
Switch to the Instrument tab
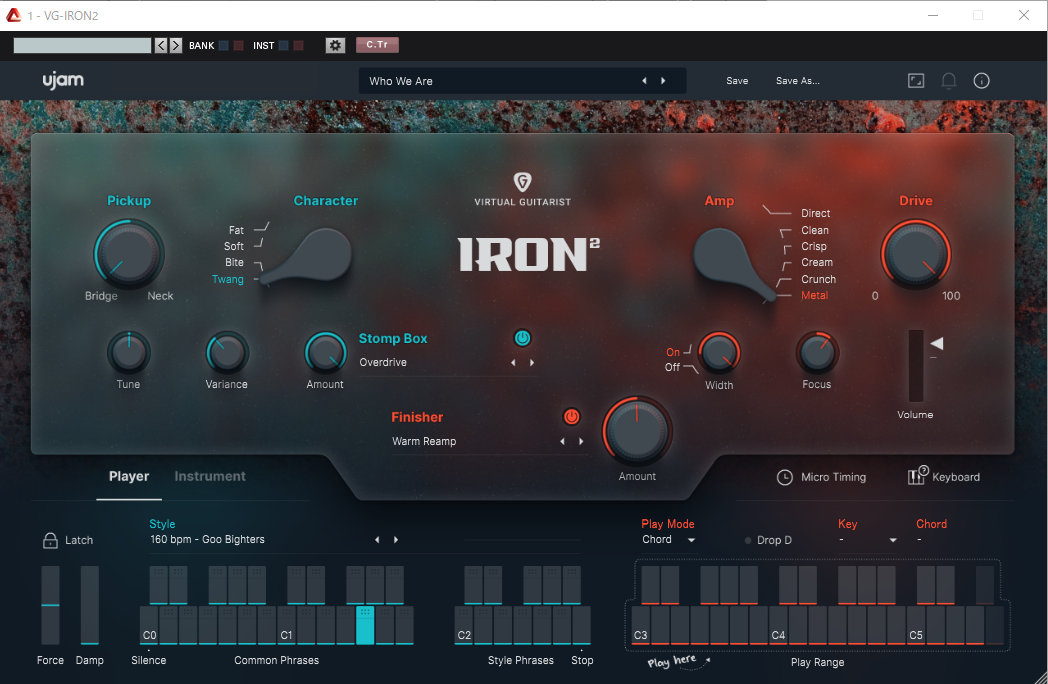click(210, 476)
